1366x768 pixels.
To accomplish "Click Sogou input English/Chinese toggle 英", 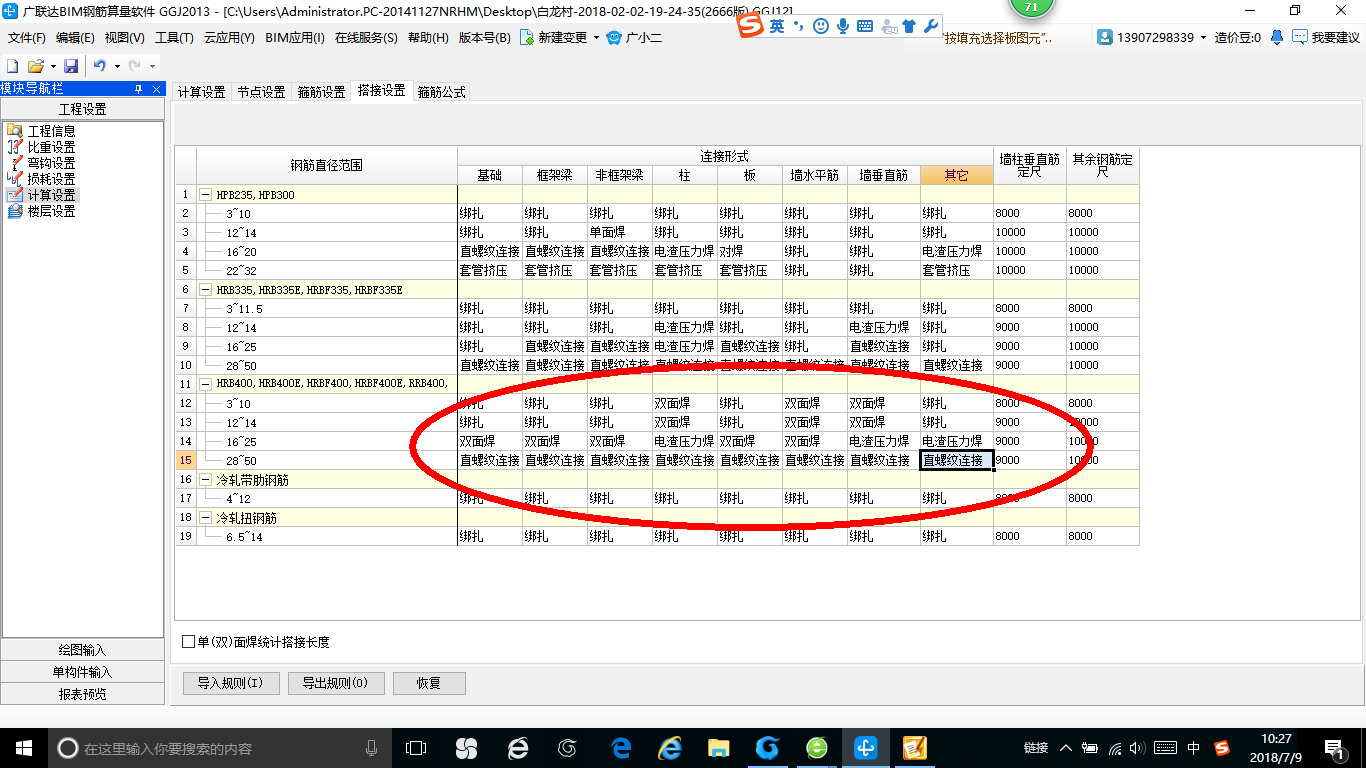I will click(x=777, y=26).
